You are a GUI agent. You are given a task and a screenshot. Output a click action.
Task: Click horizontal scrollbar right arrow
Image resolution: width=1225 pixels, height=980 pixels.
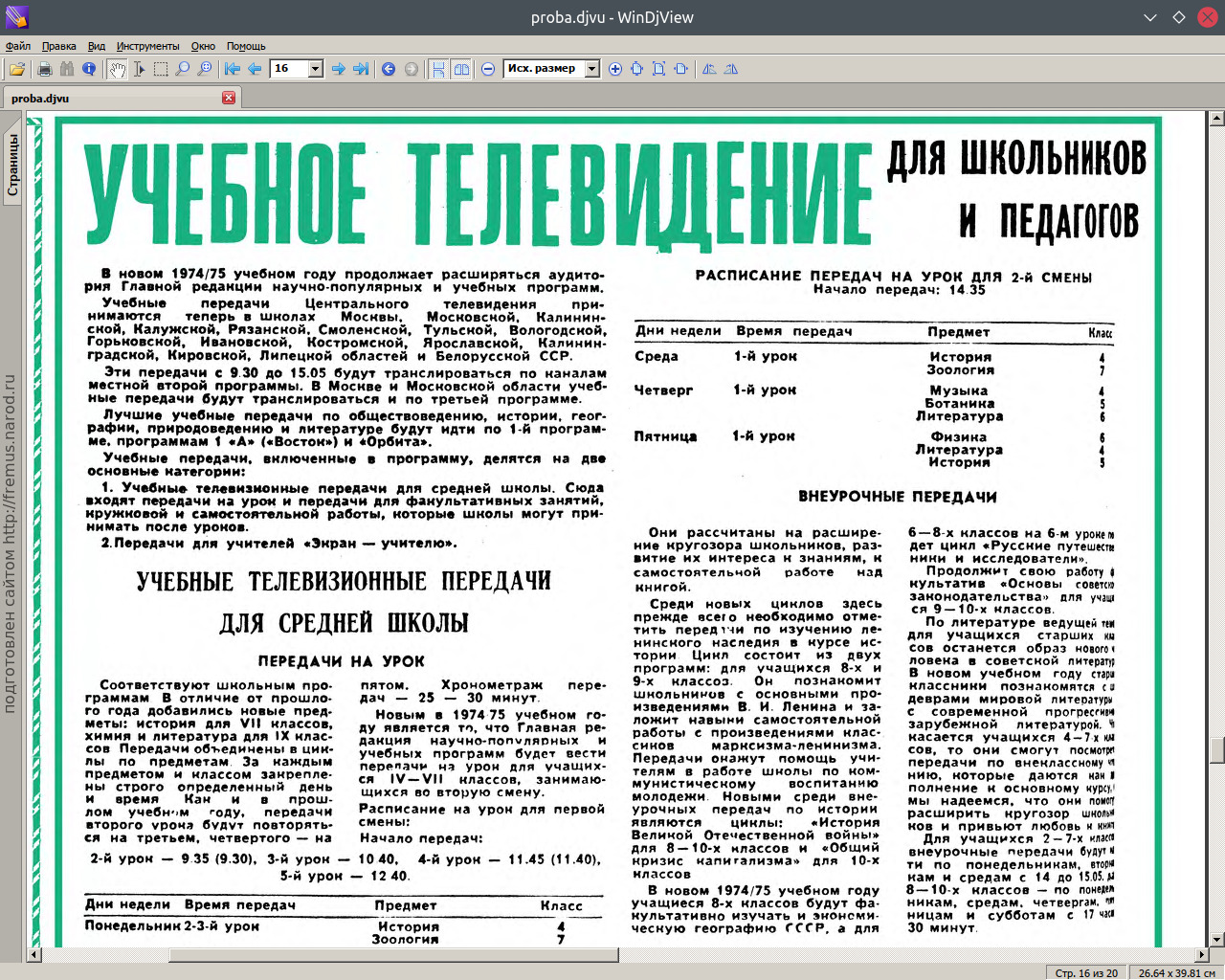[1202, 955]
